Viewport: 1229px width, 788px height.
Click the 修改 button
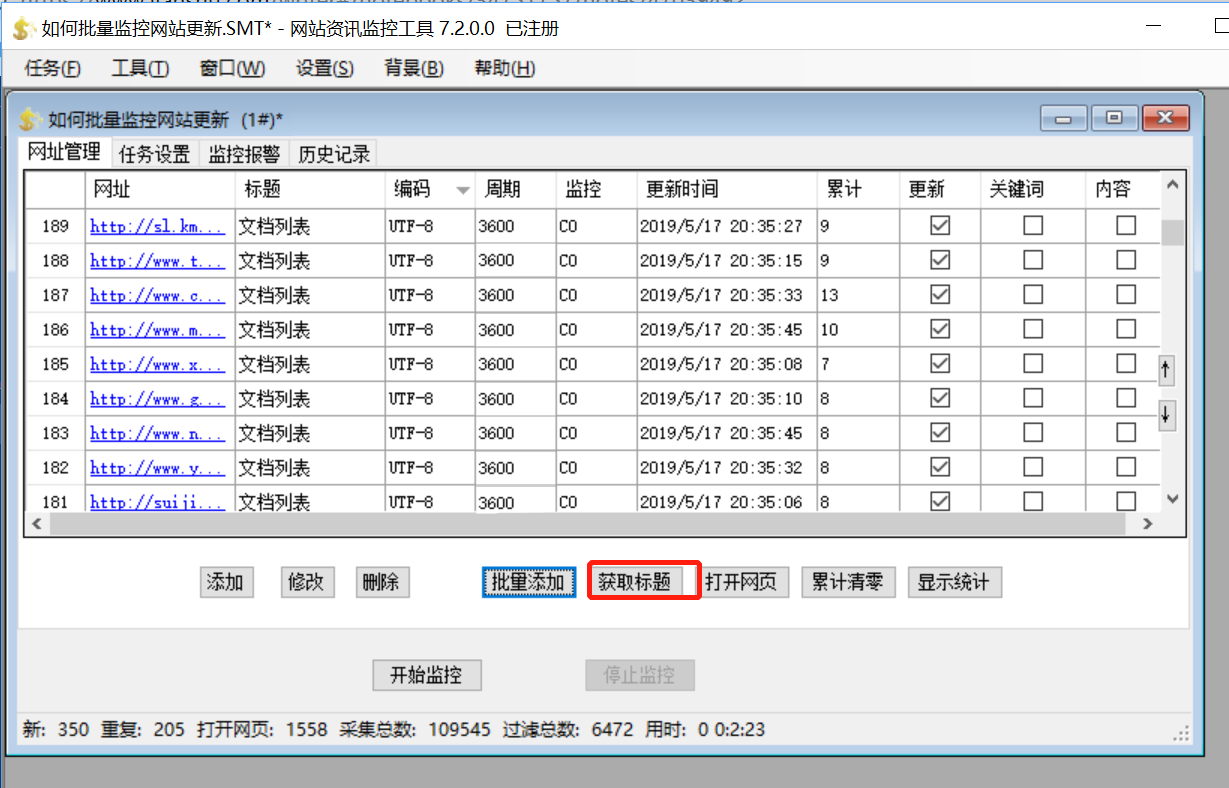point(306,582)
